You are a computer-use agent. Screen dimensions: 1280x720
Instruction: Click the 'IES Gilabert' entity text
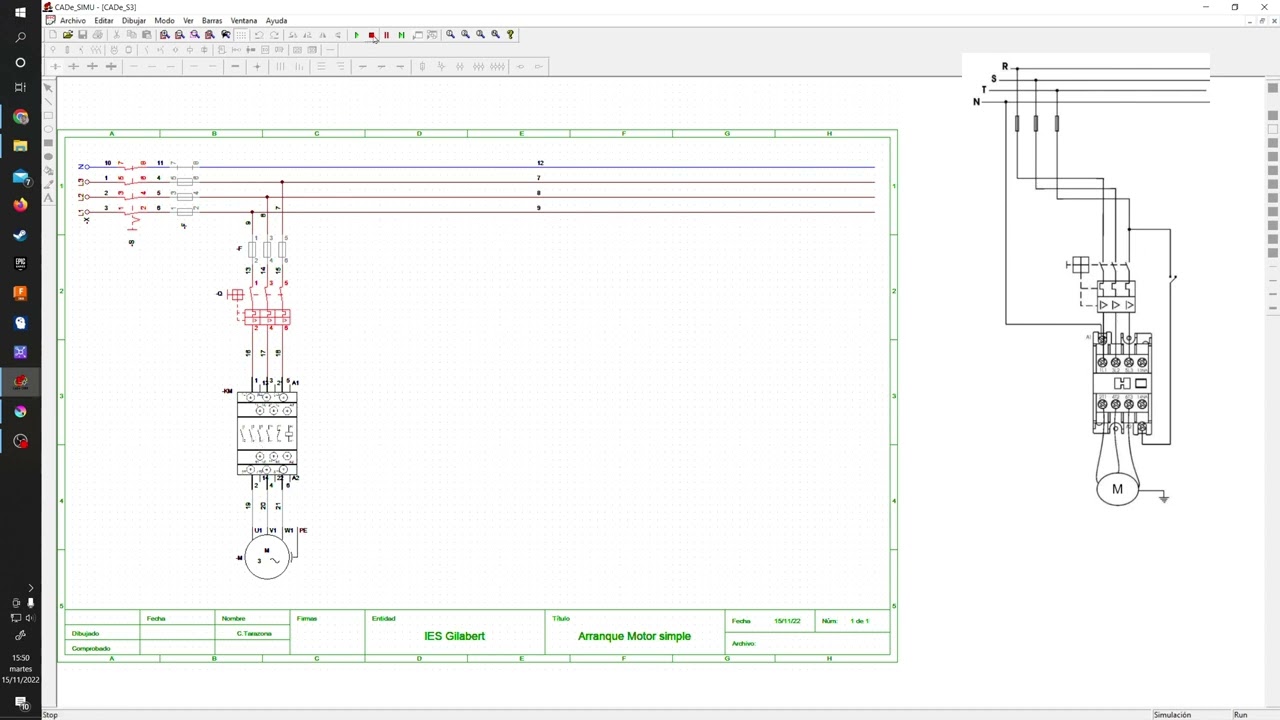[x=454, y=636]
